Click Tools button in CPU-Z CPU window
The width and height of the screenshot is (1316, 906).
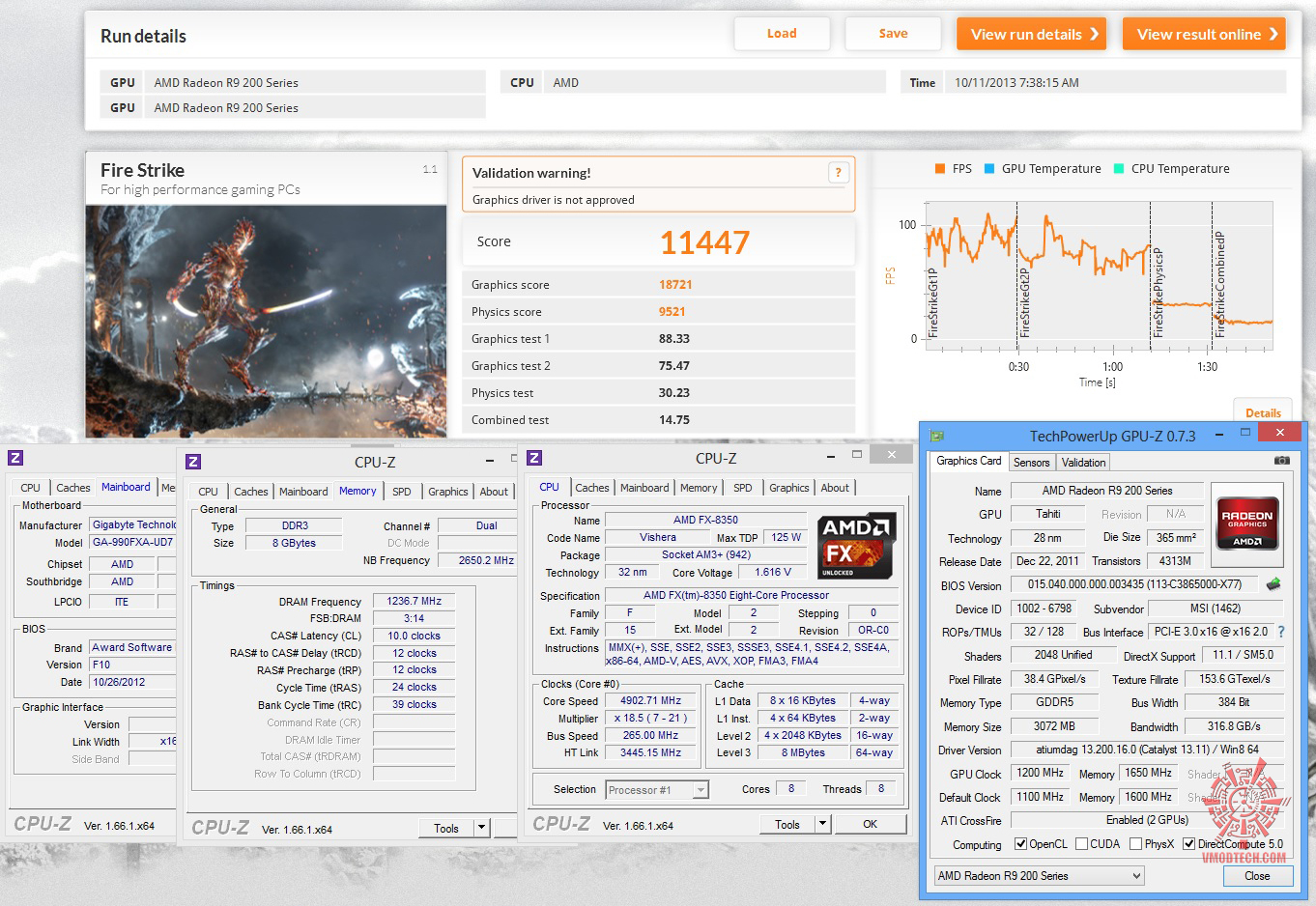787,824
